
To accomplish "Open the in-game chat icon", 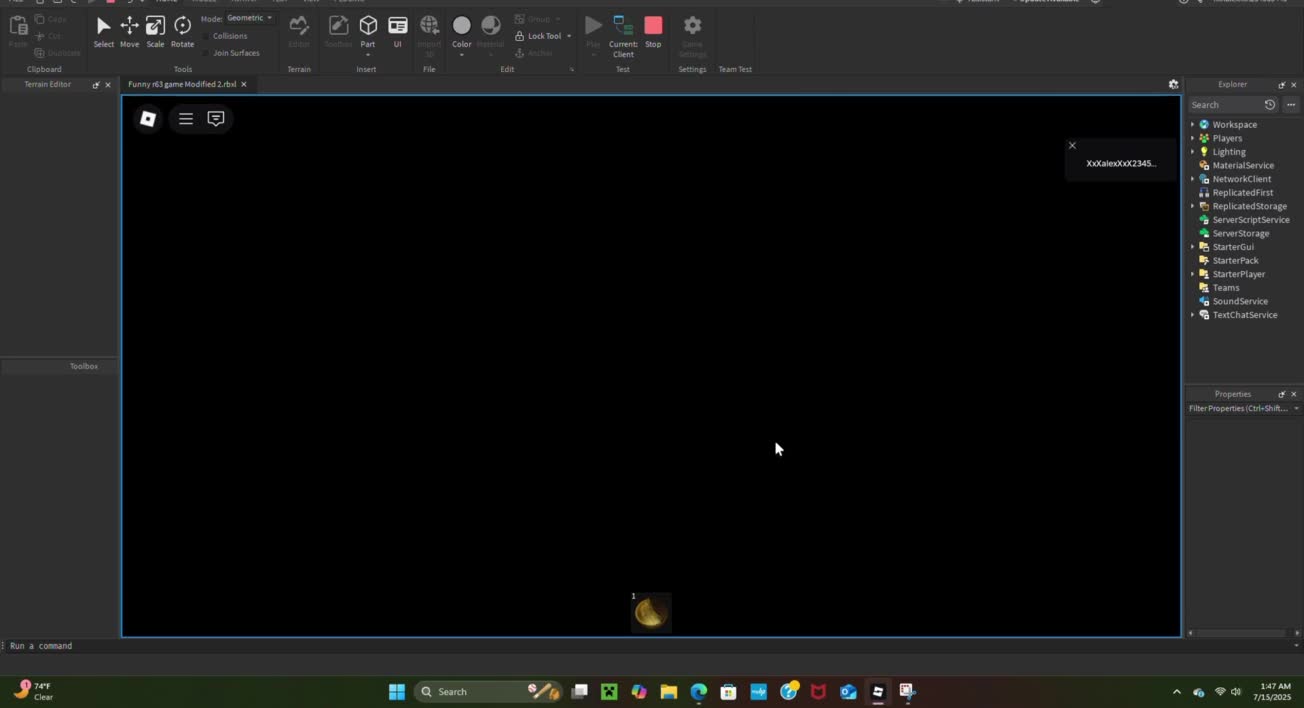I will pyautogui.click(x=216, y=119).
